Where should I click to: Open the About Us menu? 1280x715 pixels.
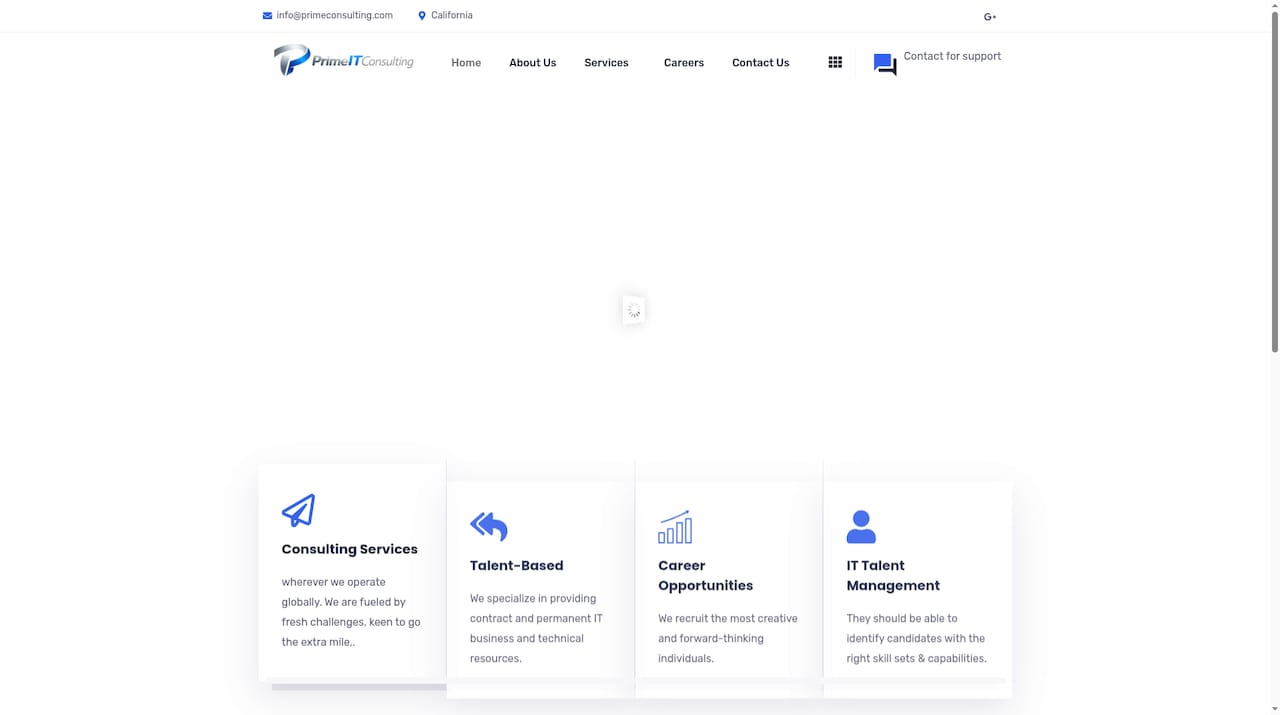[532, 63]
